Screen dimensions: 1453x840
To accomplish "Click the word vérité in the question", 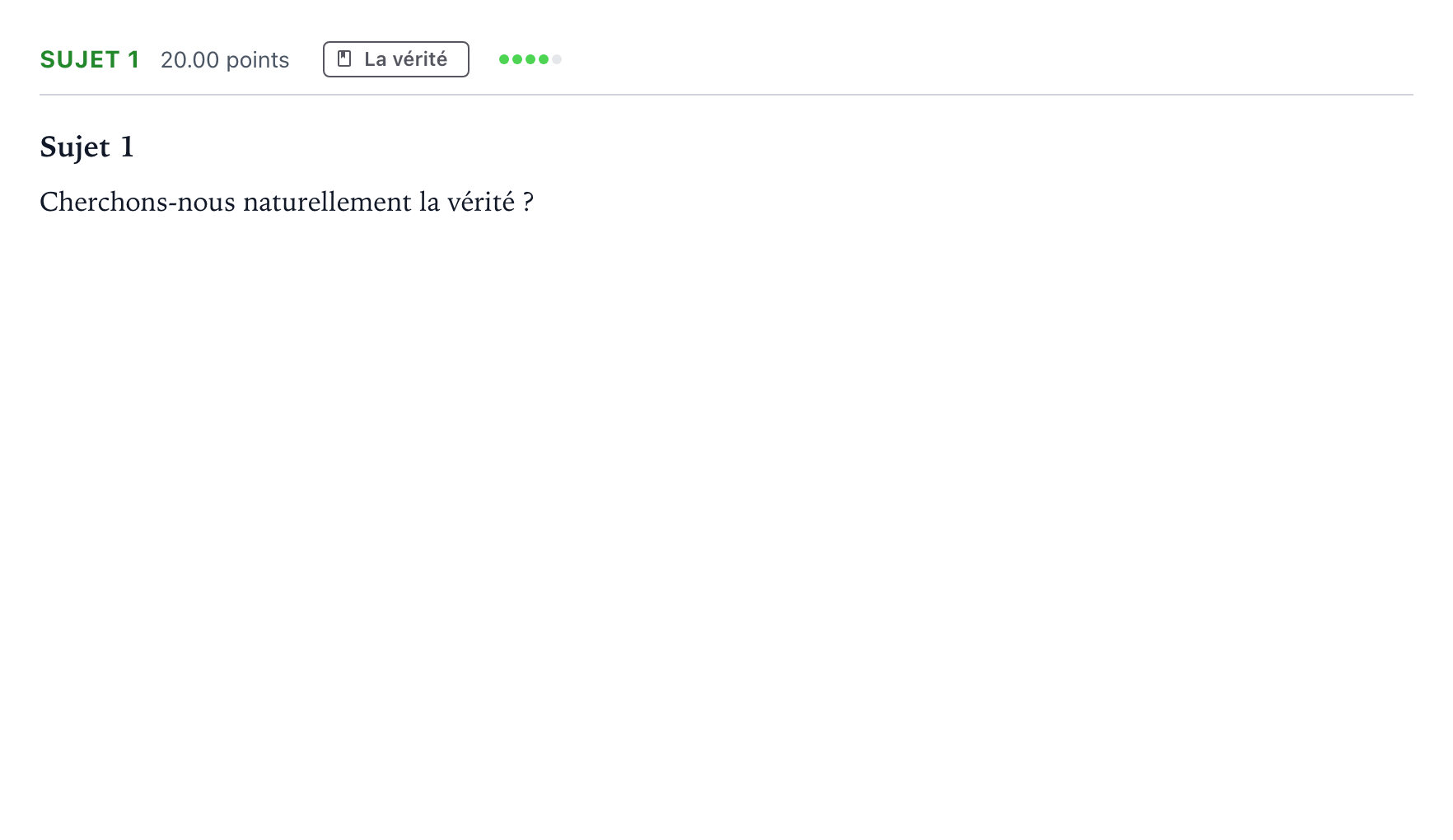I will tap(481, 202).
